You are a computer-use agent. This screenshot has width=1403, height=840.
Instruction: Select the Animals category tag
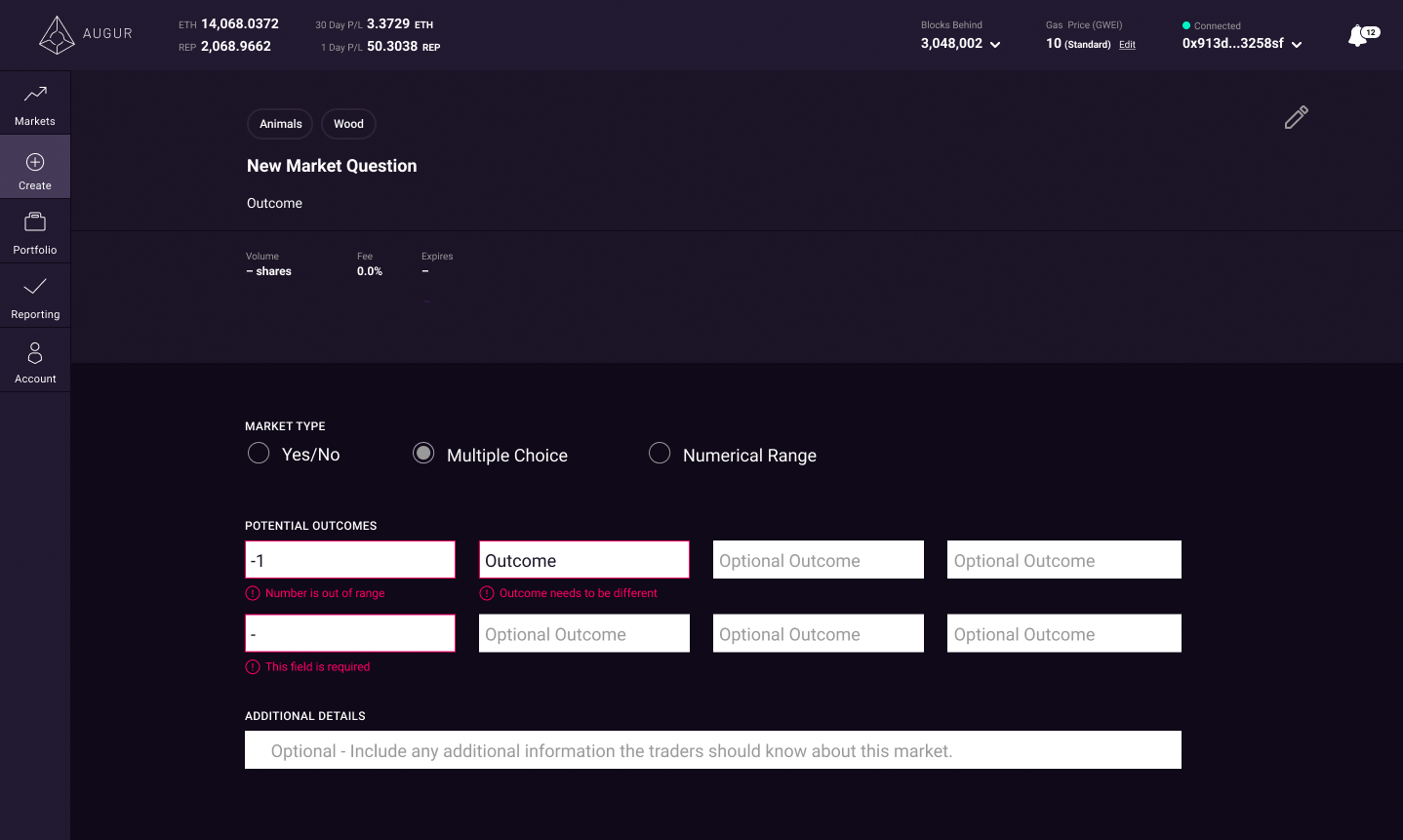click(x=280, y=124)
